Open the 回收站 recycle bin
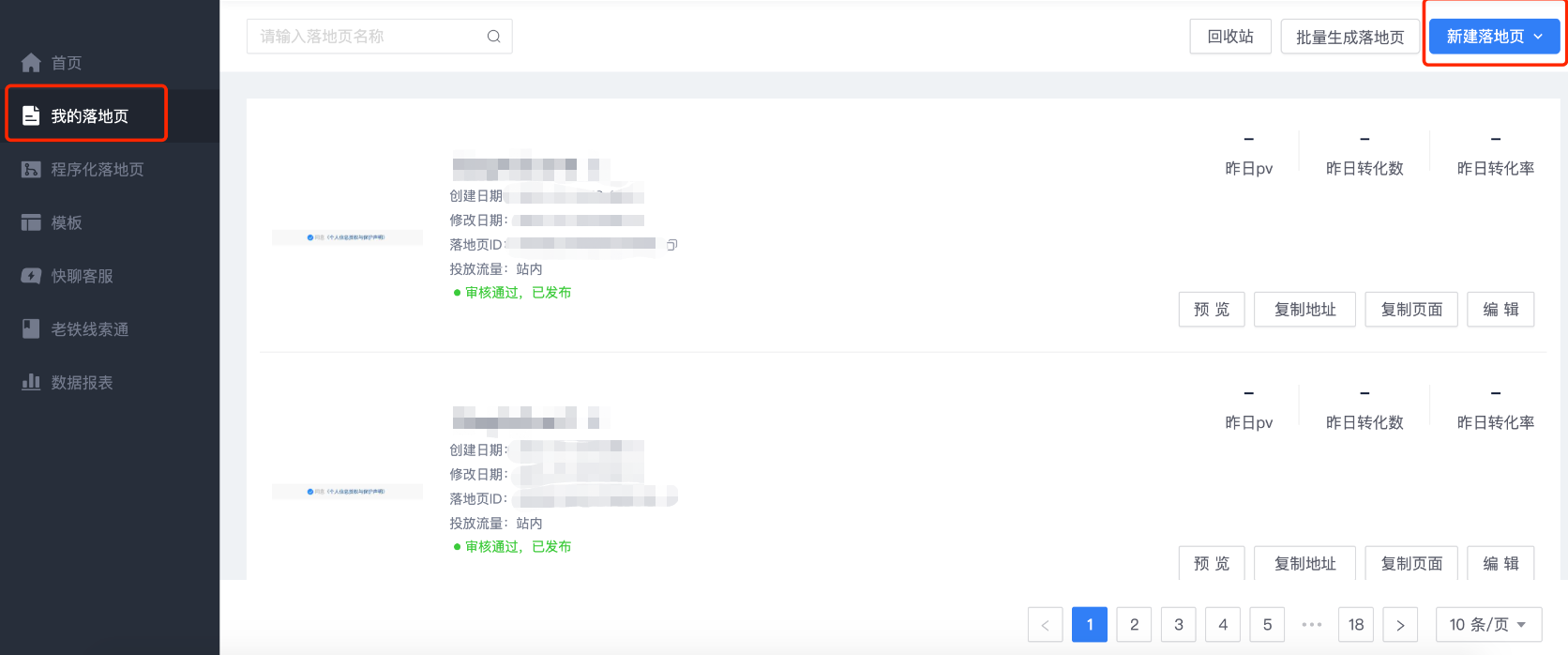 click(x=1230, y=37)
